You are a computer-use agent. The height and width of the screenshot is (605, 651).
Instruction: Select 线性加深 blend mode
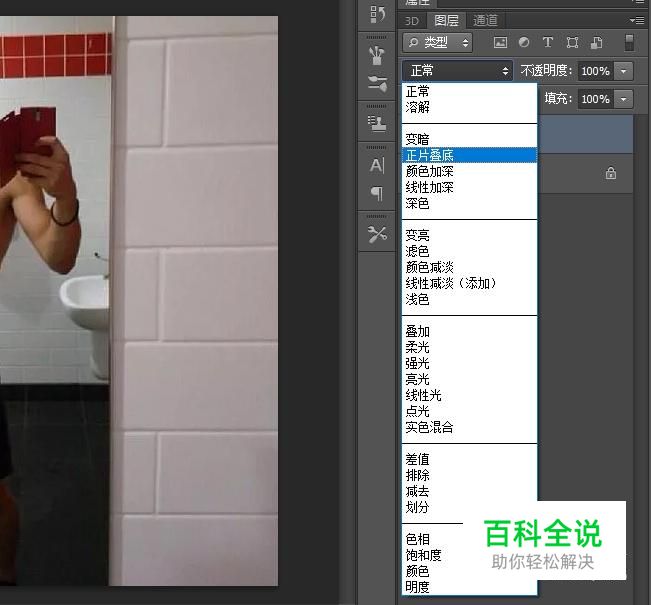470,187
